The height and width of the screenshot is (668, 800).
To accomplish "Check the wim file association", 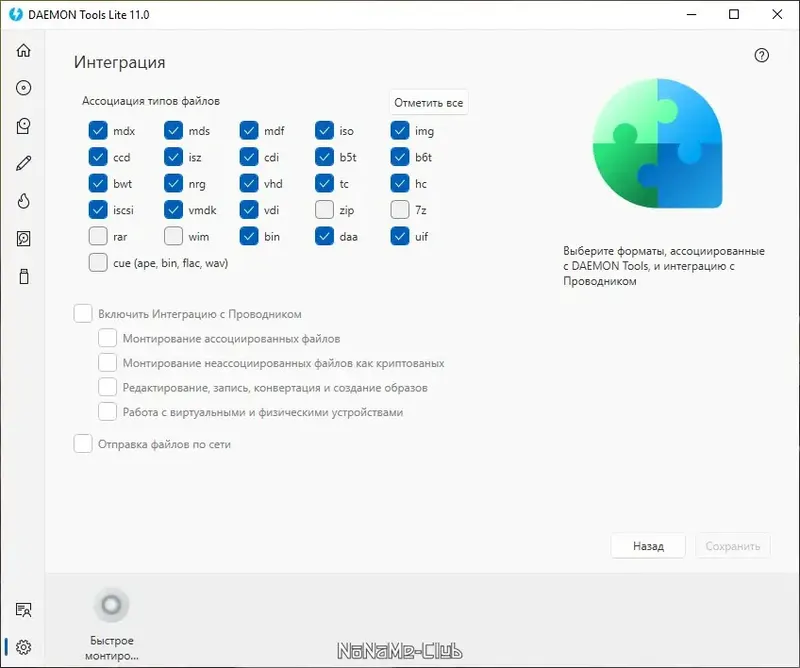I will coord(173,236).
